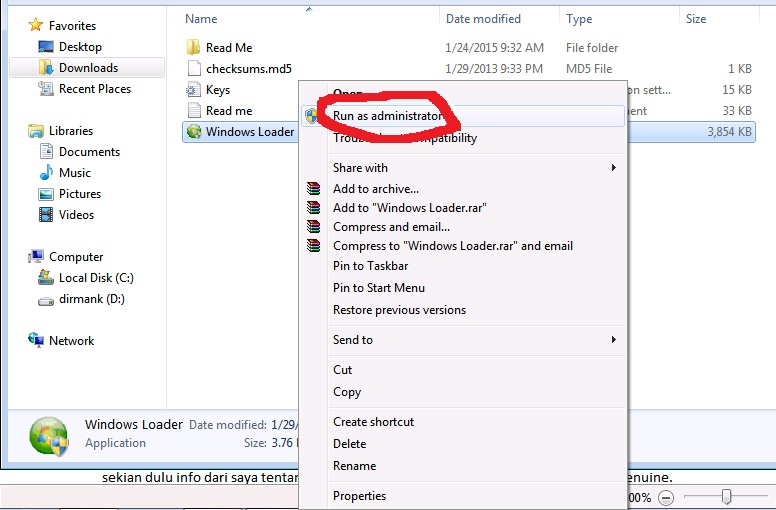This screenshot has width=776, height=510.
Task: Click the Network icon in sidebar
Action: click(36, 339)
